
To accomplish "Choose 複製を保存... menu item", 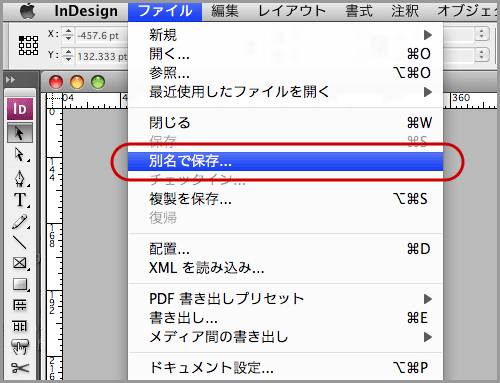I will pyautogui.click(x=286, y=199).
